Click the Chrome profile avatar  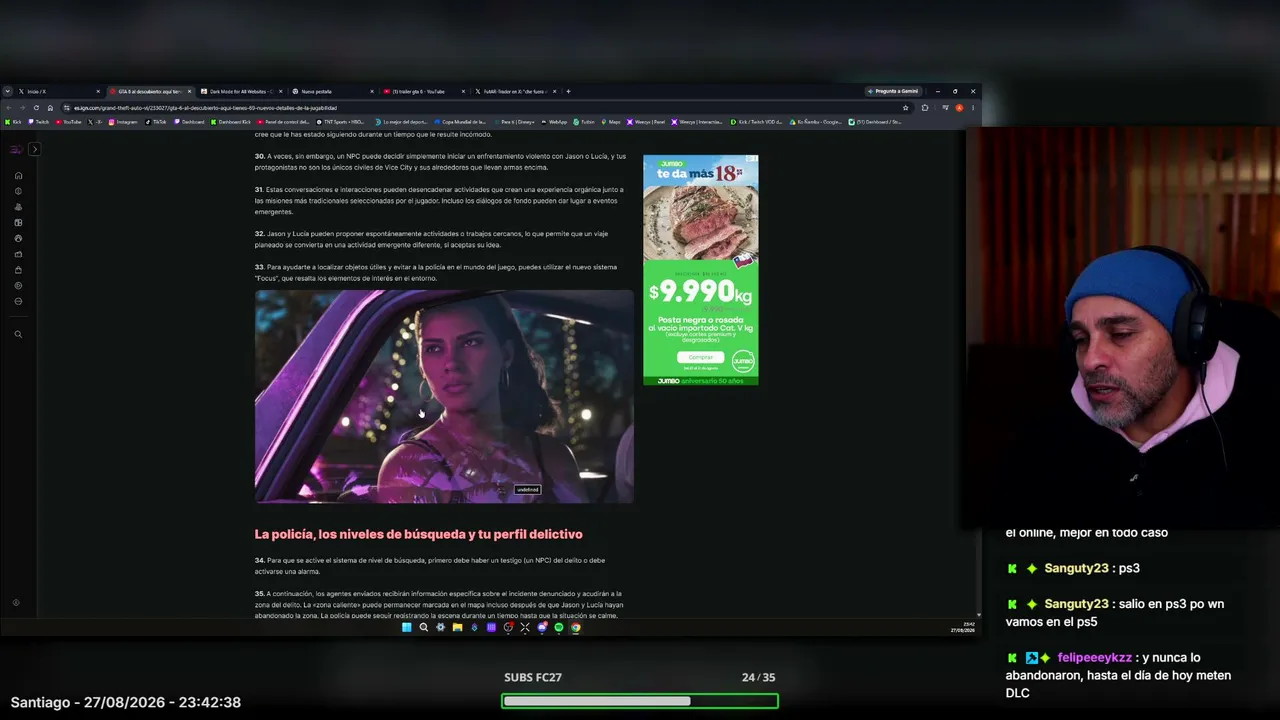click(959, 107)
